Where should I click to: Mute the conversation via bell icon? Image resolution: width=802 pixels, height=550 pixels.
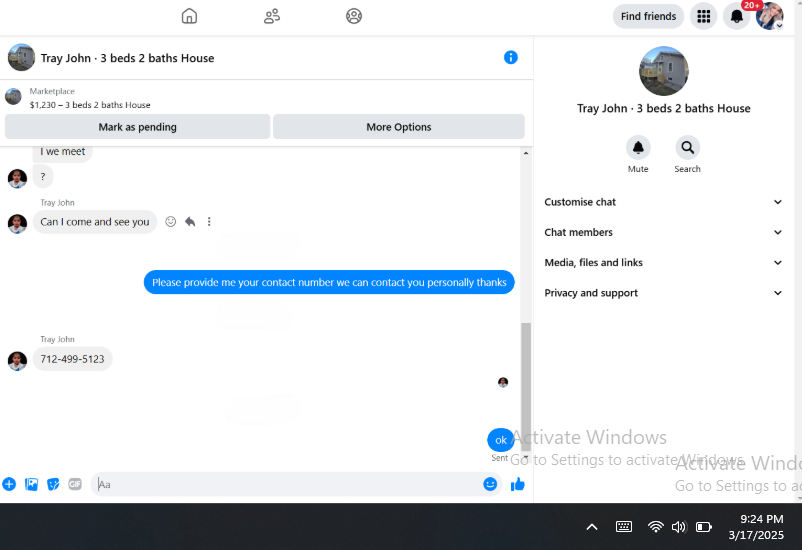(x=638, y=148)
